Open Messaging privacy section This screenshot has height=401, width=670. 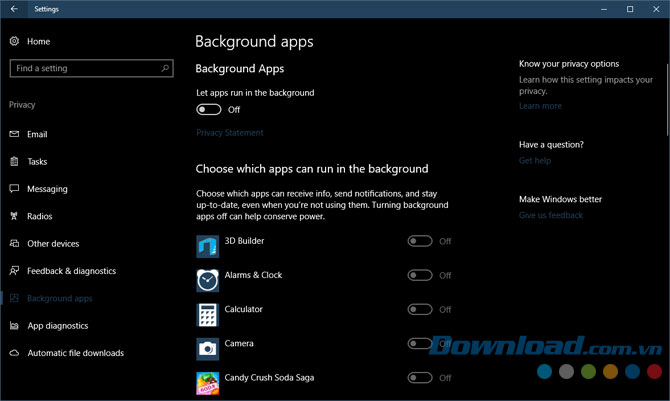(x=47, y=189)
